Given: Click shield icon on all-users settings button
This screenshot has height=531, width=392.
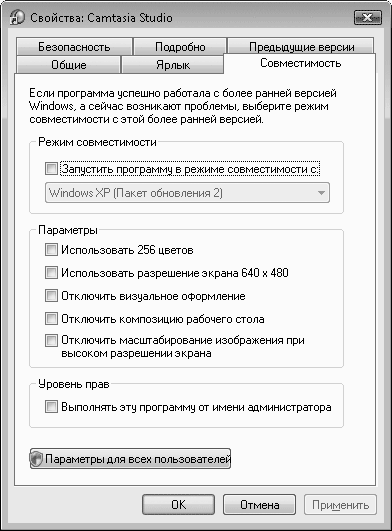Looking at the screenshot, I should tap(37, 459).
